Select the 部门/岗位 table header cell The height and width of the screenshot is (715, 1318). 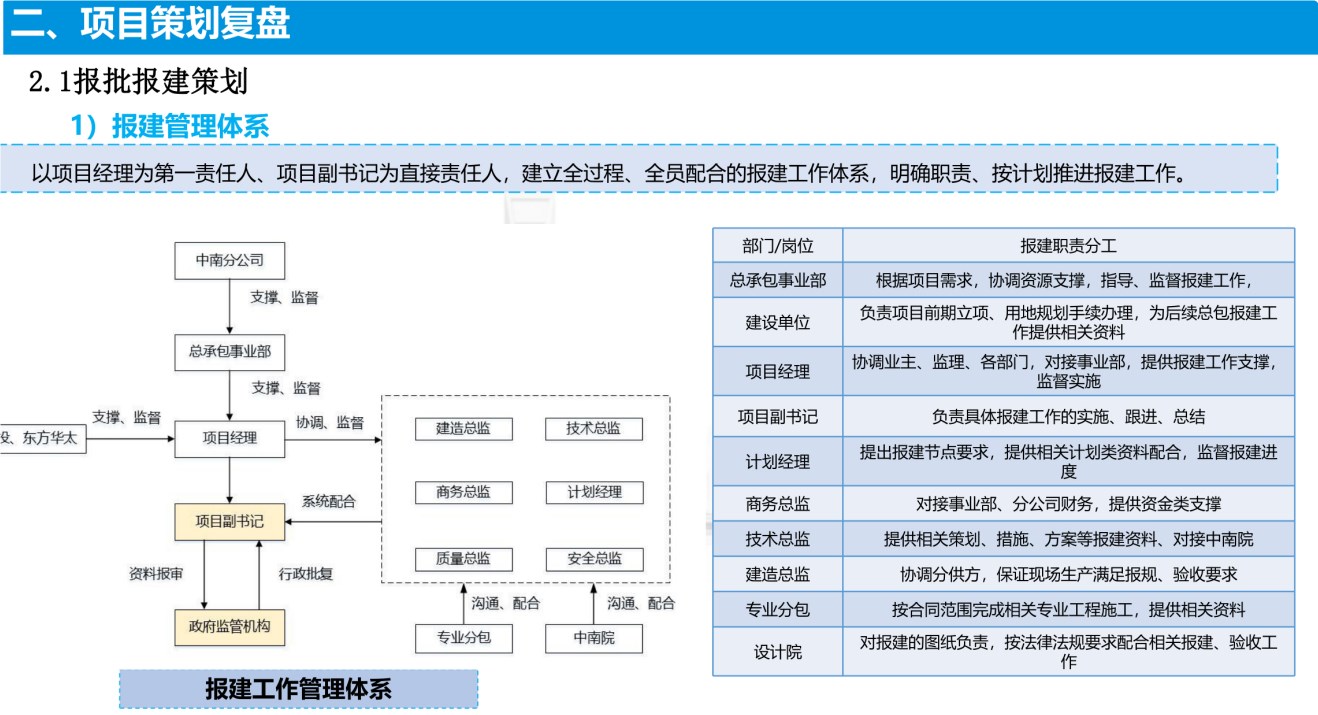click(777, 246)
